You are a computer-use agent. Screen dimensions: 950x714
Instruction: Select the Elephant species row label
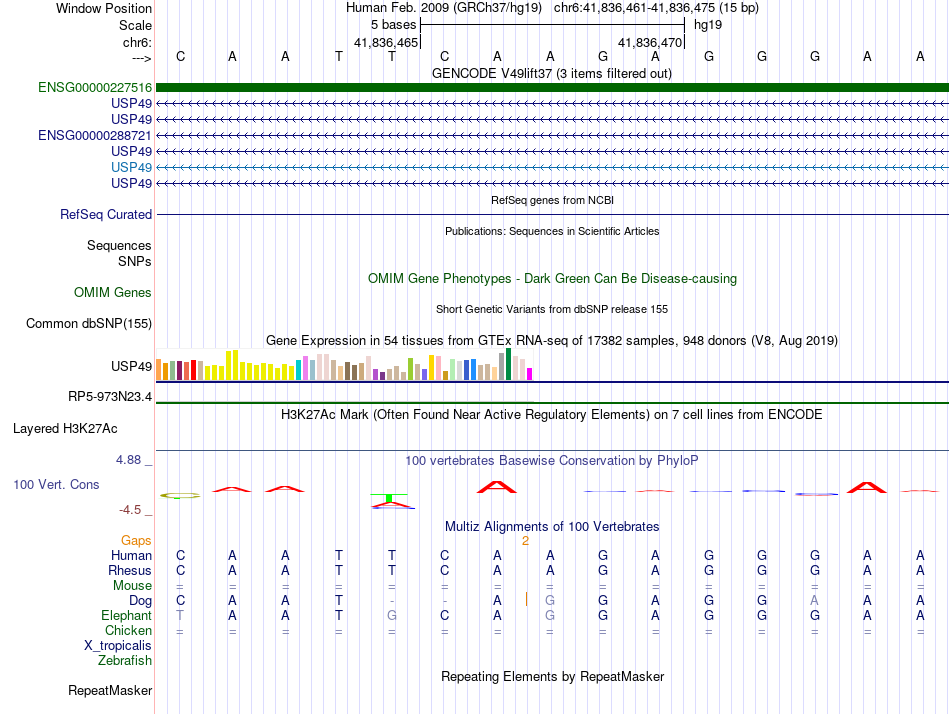tap(126, 615)
